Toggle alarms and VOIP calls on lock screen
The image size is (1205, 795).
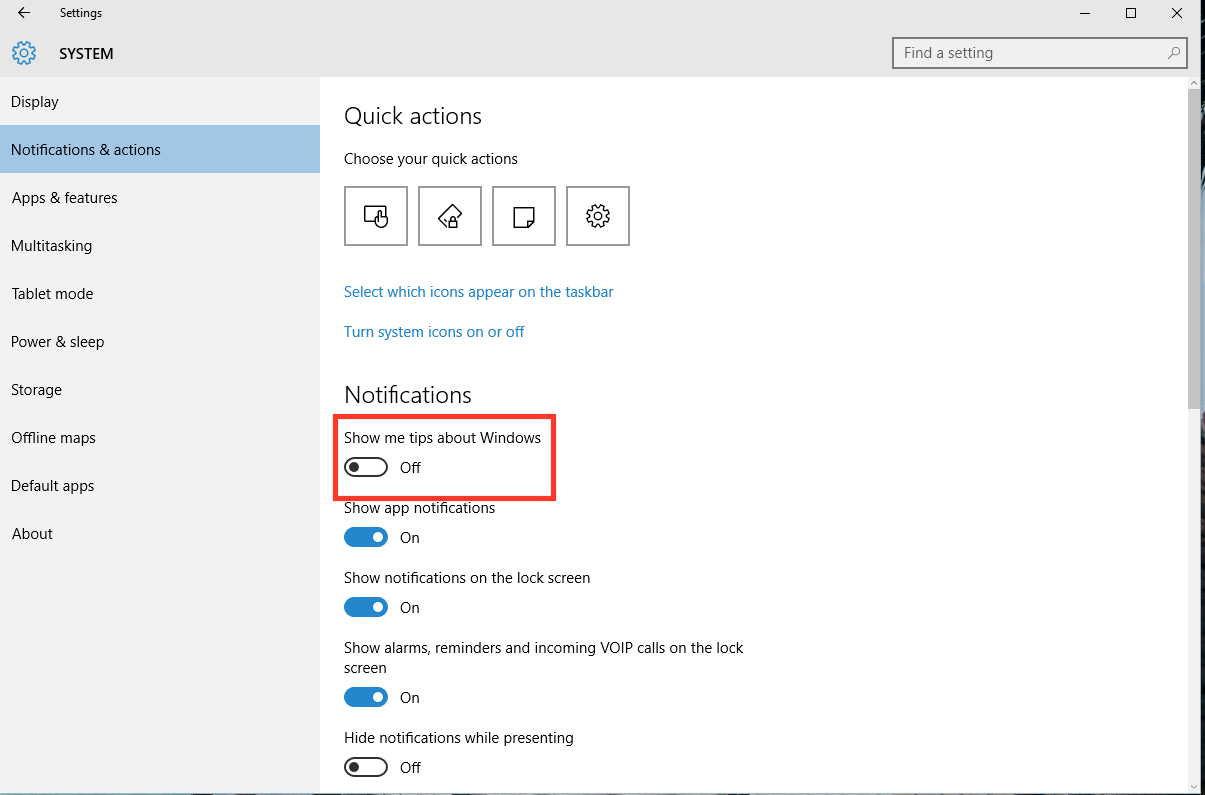[x=365, y=697]
